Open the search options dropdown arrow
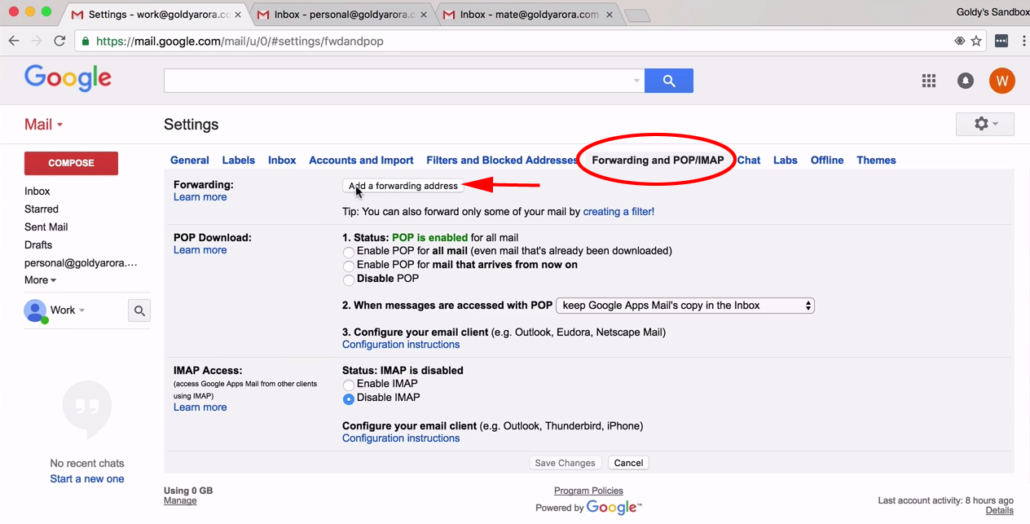1030x524 pixels. (x=636, y=81)
